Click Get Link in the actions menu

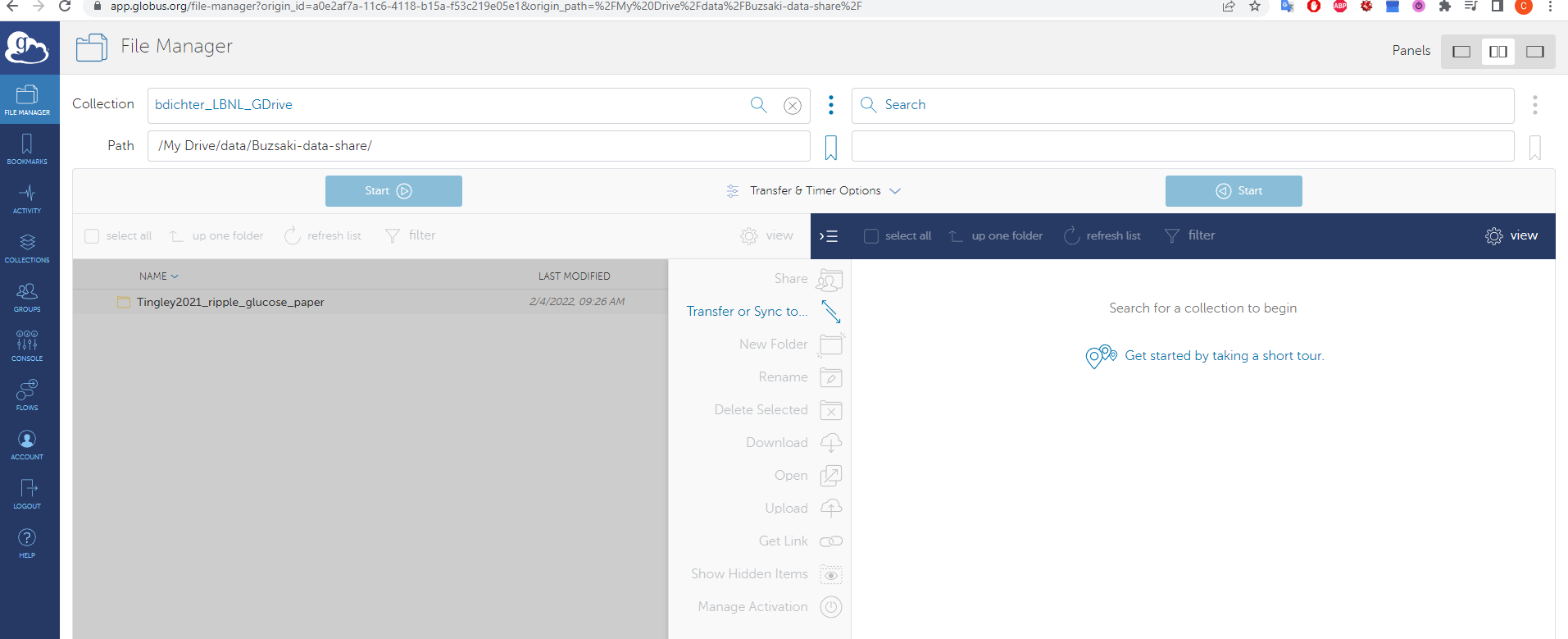tap(801, 542)
